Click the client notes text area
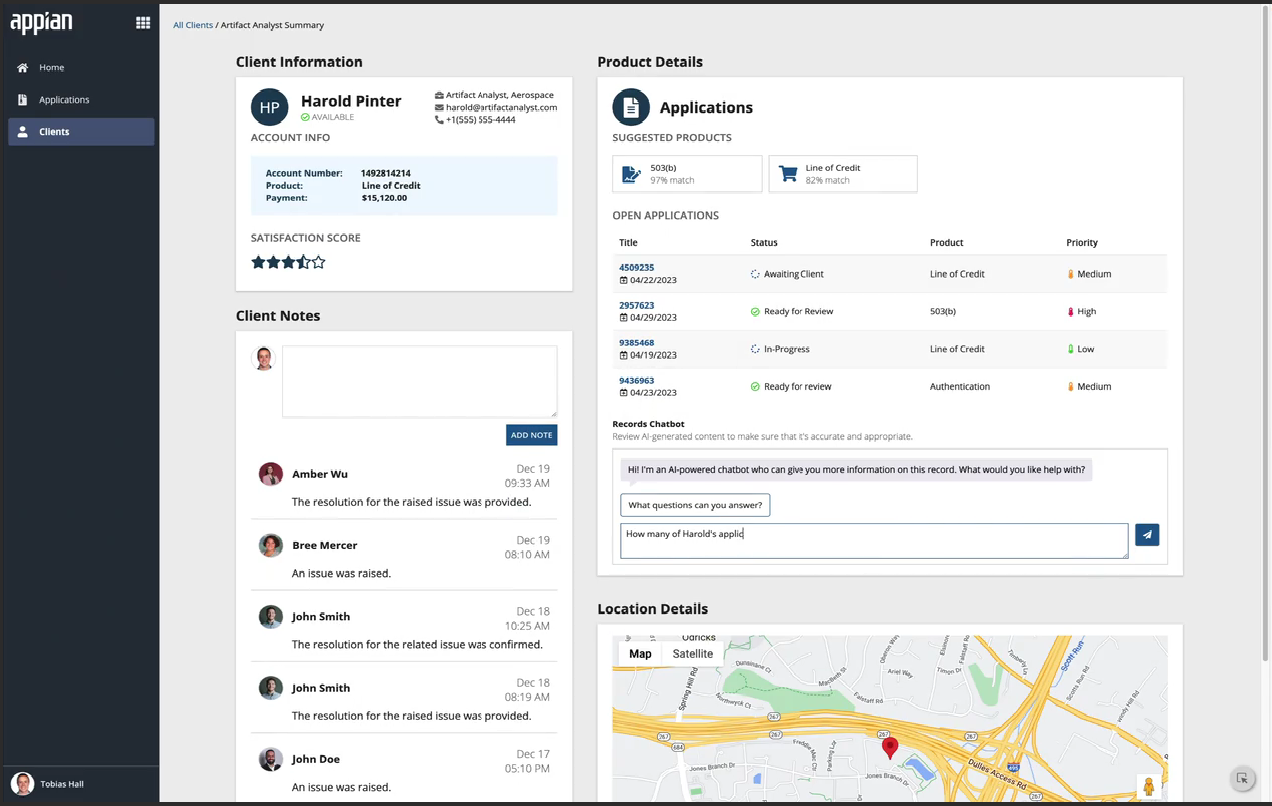The image size is (1272, 806). [420, 382]
